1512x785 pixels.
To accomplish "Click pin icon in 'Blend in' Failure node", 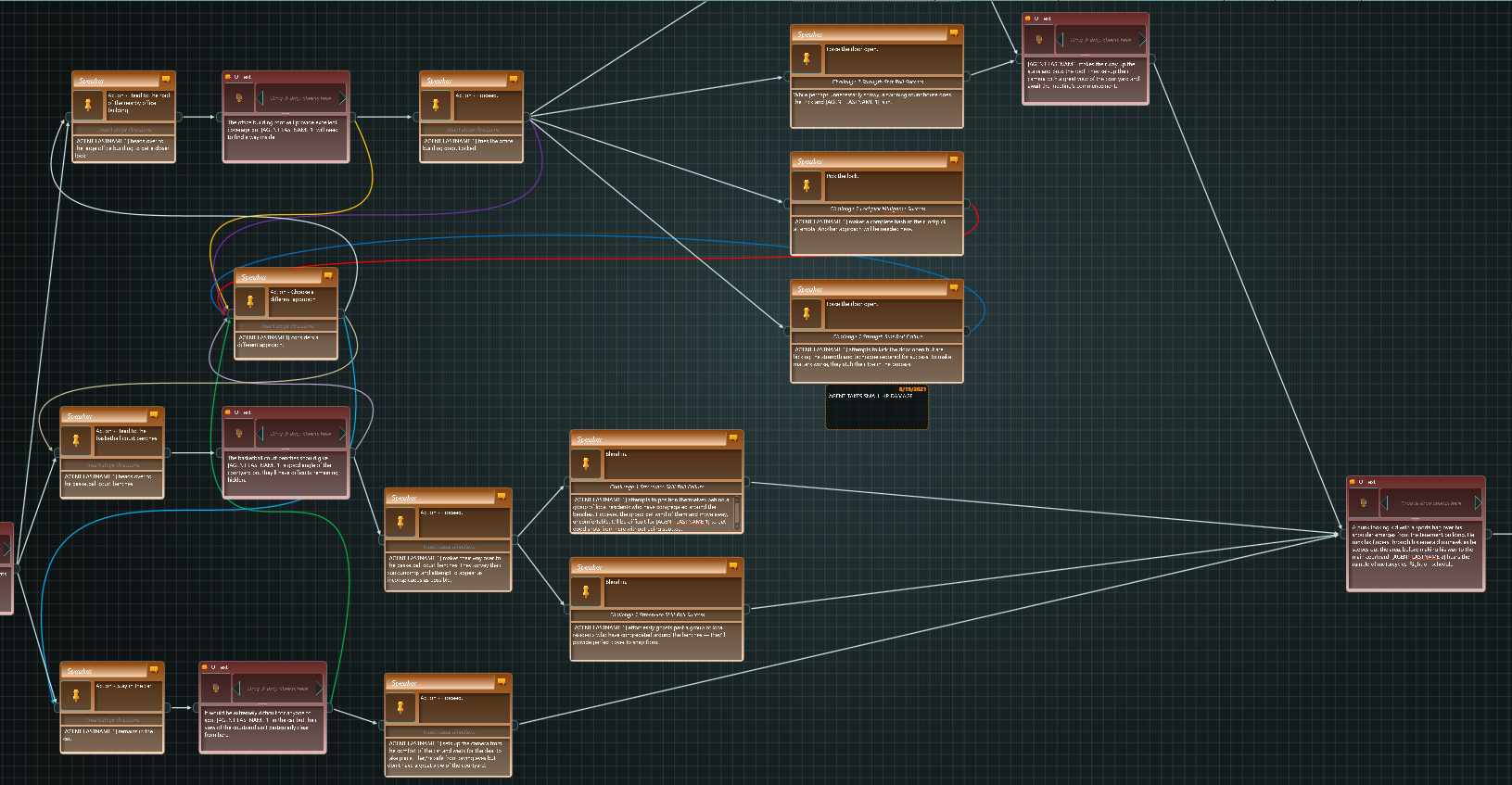I will click(x=586, y=463).
